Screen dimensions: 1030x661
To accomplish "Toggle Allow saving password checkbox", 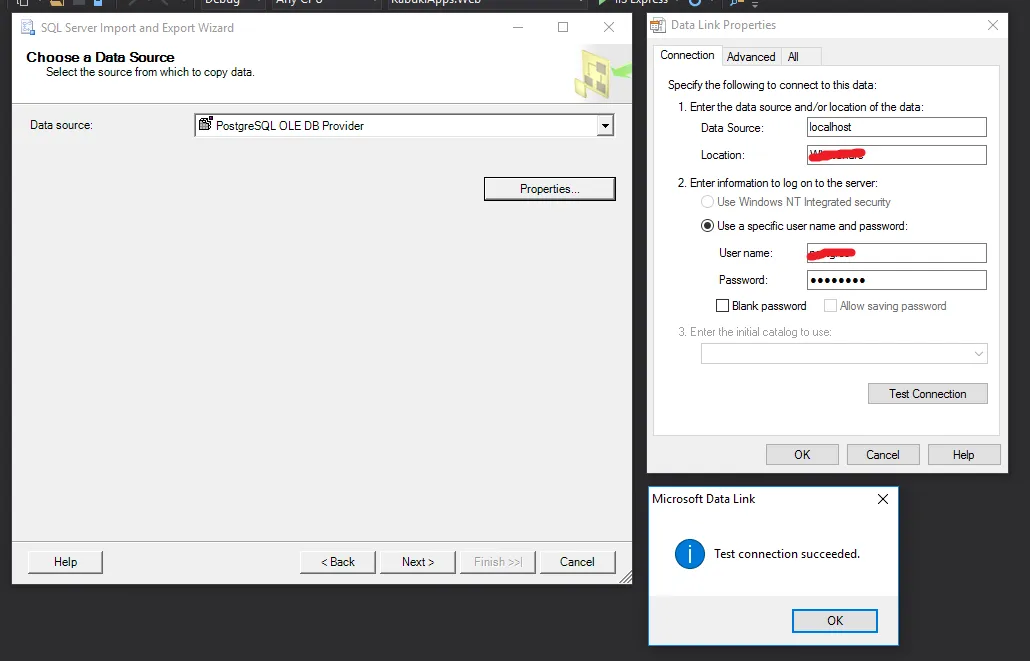I will coord(830,306).
